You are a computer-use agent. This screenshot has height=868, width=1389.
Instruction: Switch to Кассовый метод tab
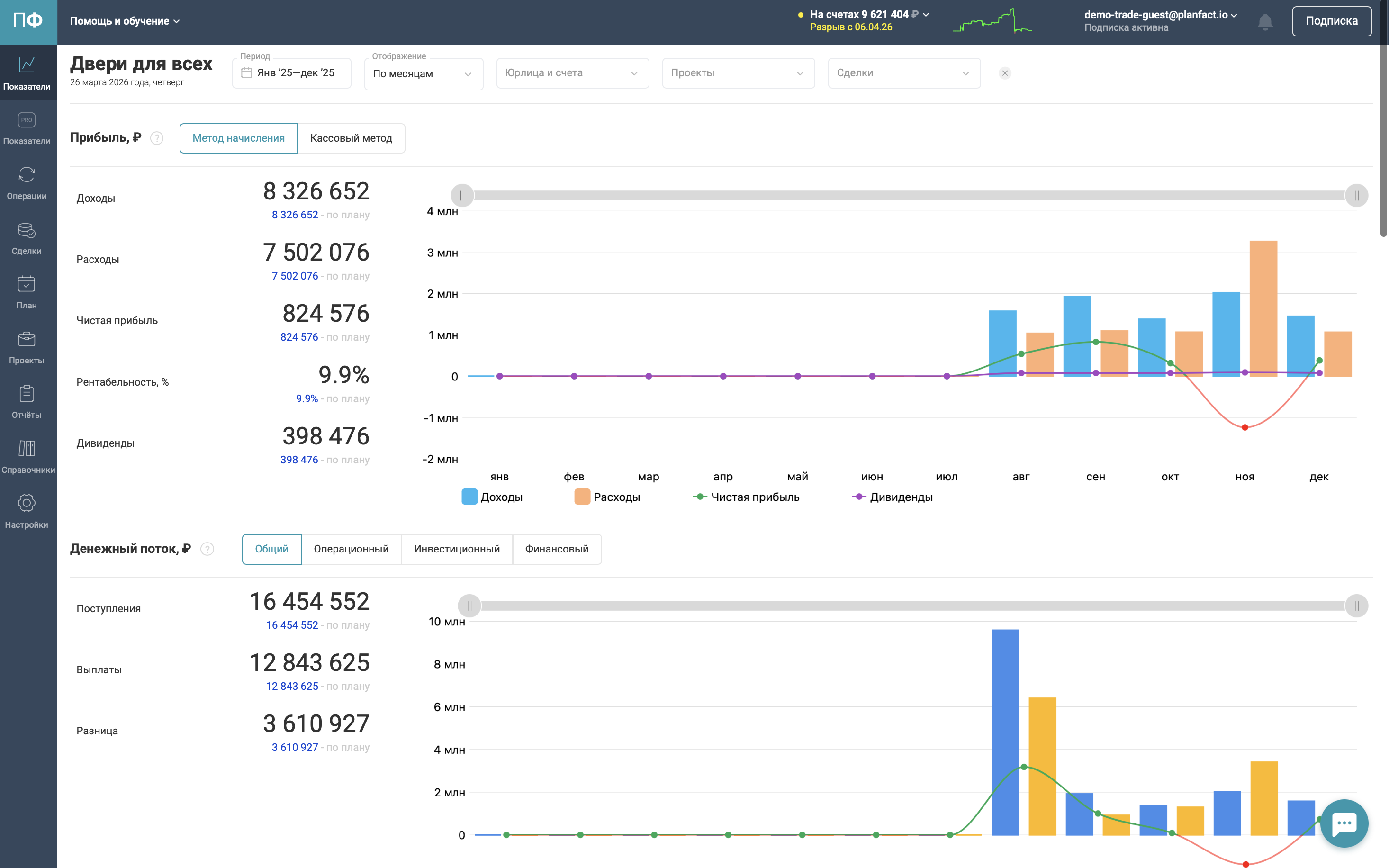pyautogui.click(x=351, y=138)
